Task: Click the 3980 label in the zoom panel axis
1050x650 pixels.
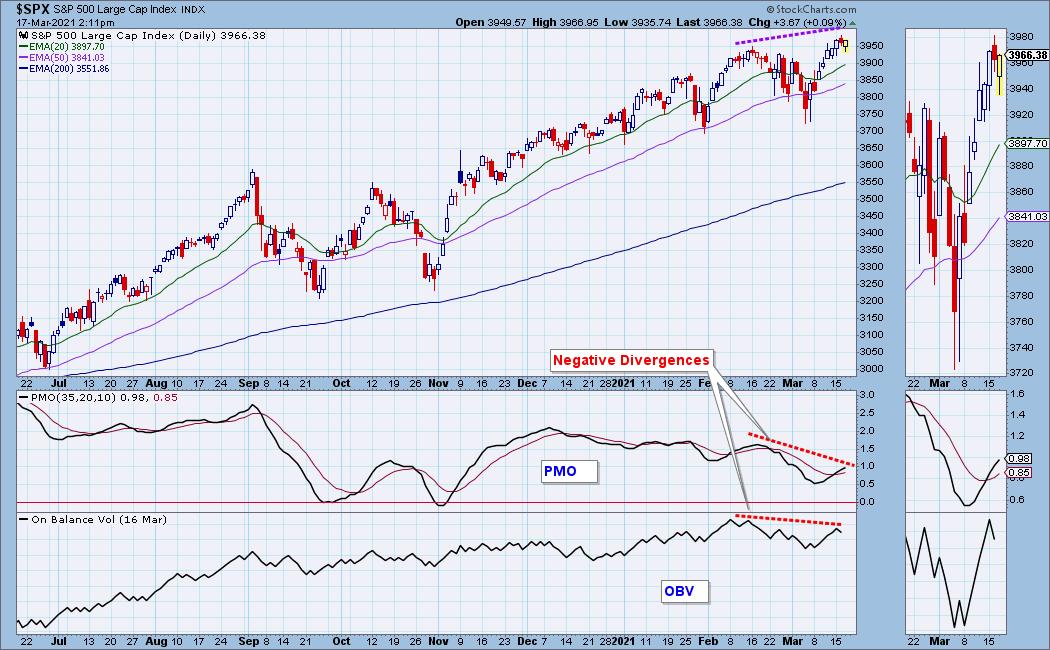Action: [x=1021, y=37]
